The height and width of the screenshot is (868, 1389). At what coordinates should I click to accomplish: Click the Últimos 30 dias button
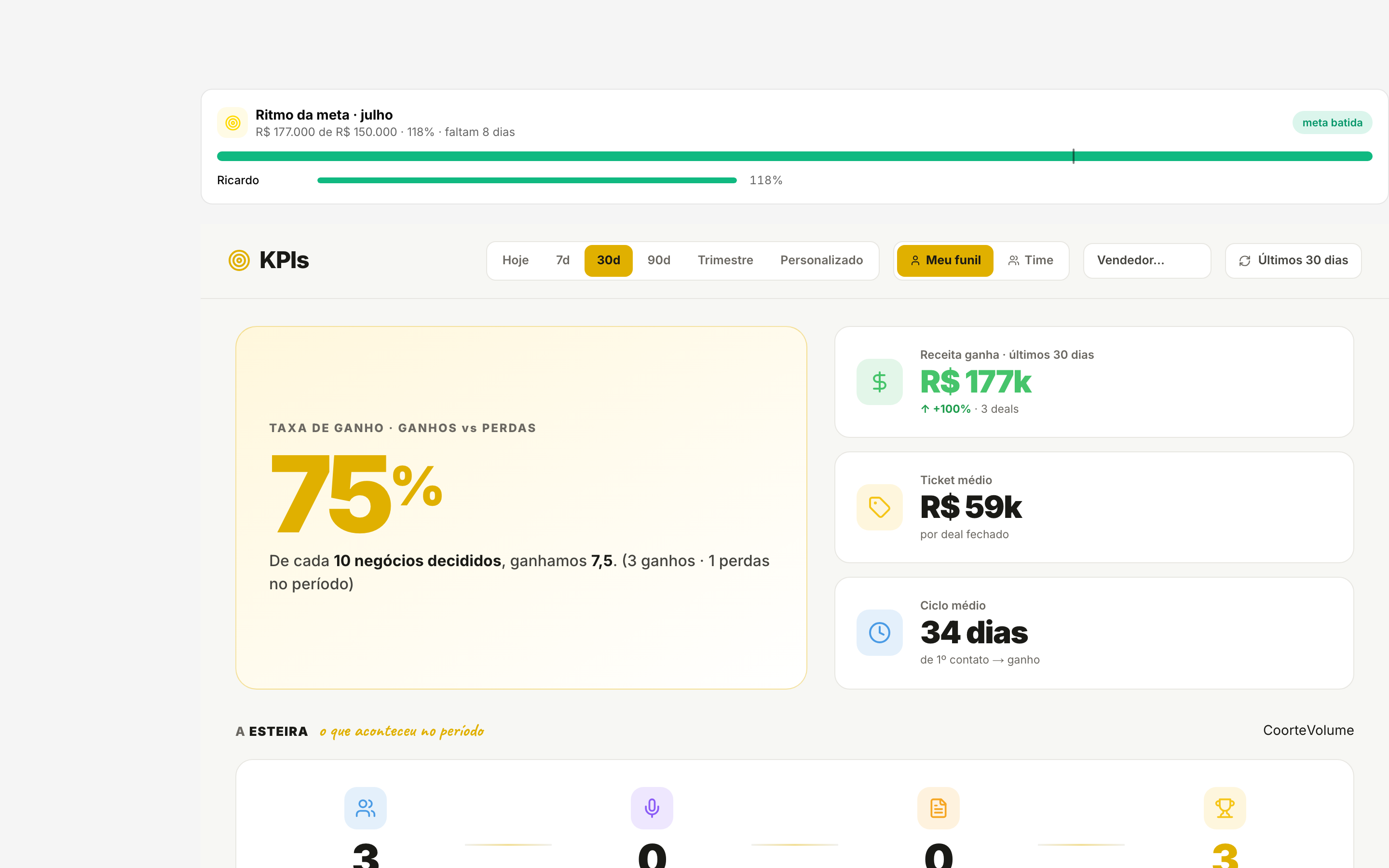click(x=1293, y=260)
